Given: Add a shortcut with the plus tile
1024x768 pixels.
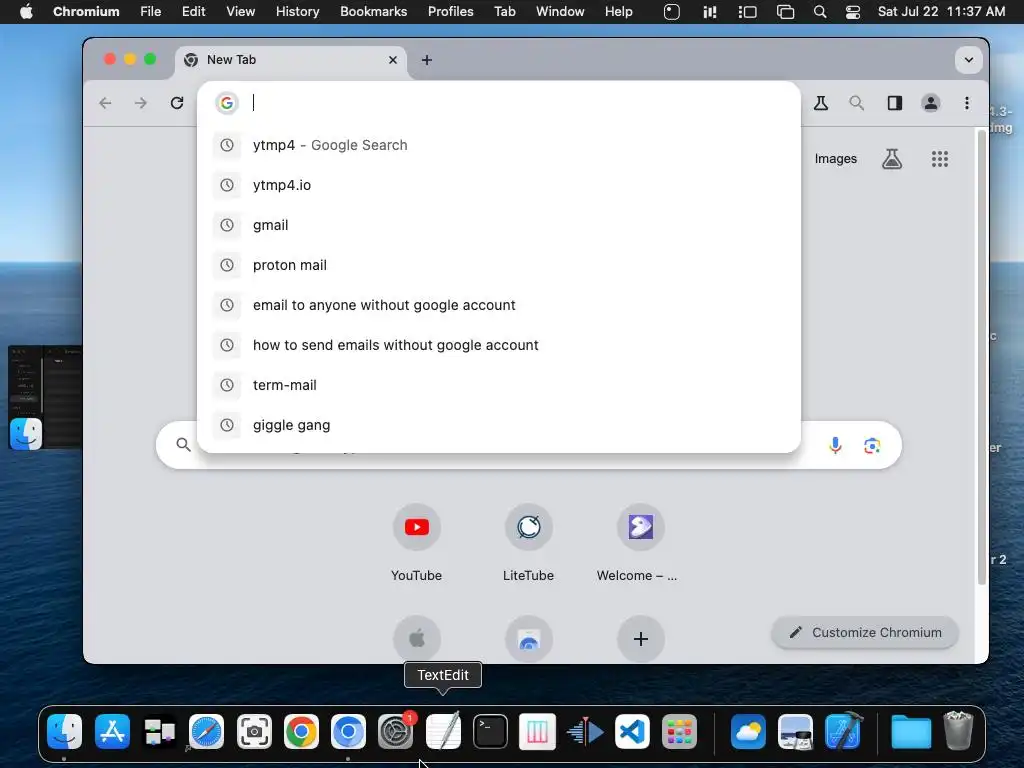Looking at the screenshot, I should click(x=641, y=639).
